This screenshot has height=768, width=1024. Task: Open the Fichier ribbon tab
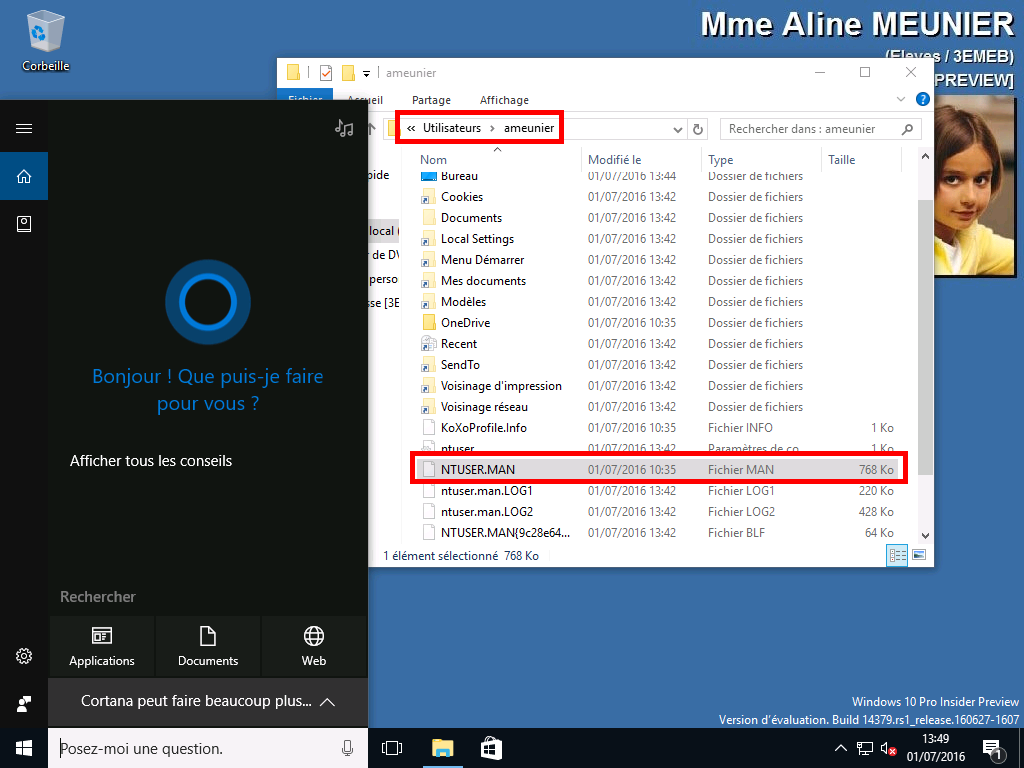click(x=305, y=96)
